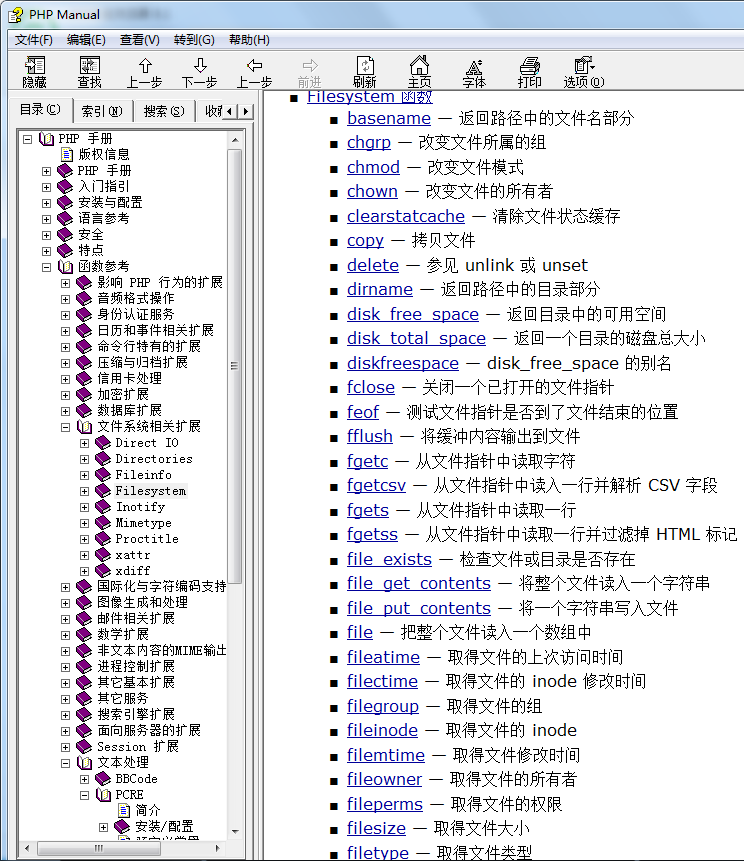
Task: Click the 版权信息 page icon in tree
Action: [66, 154]
